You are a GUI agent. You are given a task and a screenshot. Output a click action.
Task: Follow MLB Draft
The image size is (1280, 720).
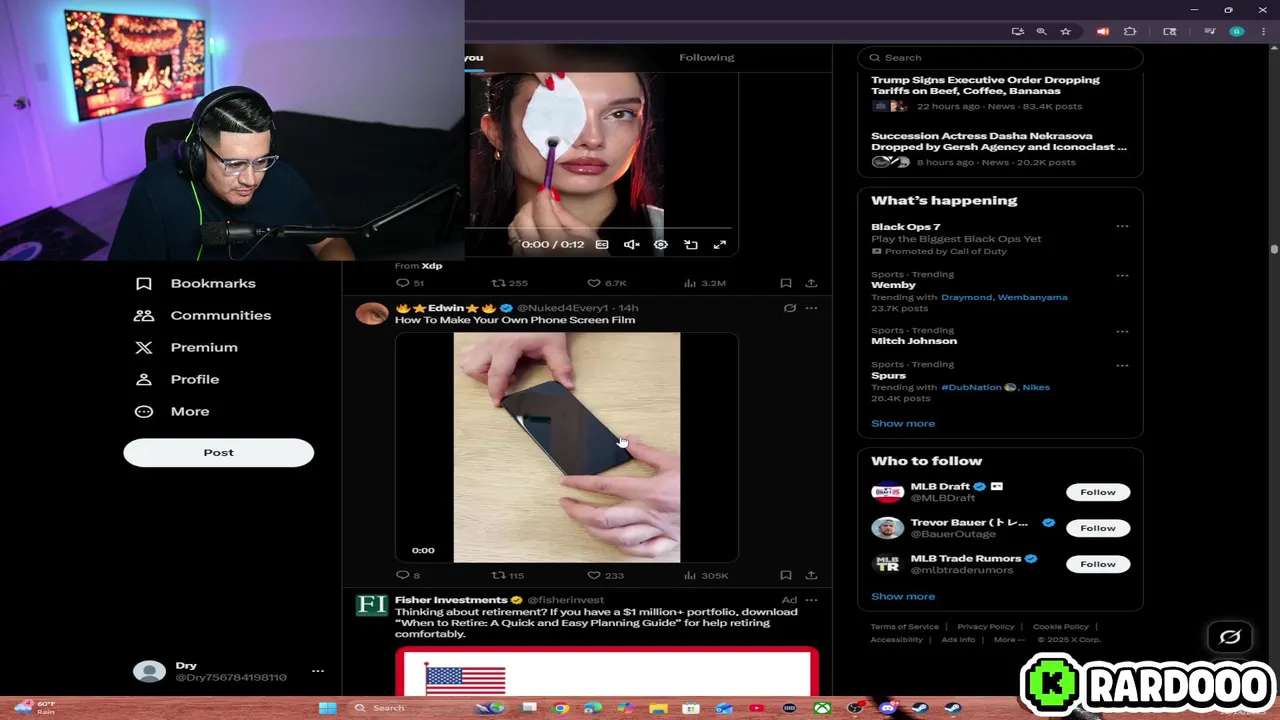1097,492
